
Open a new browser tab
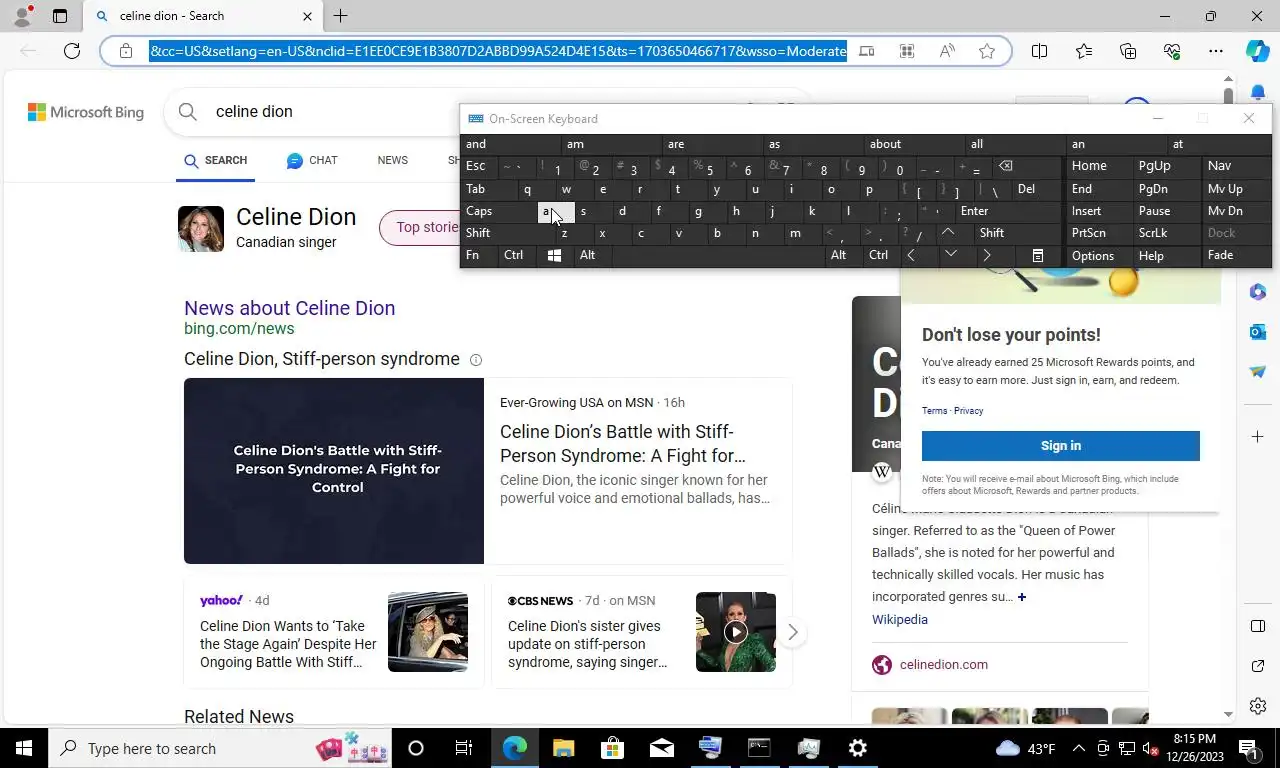(340, 16)
